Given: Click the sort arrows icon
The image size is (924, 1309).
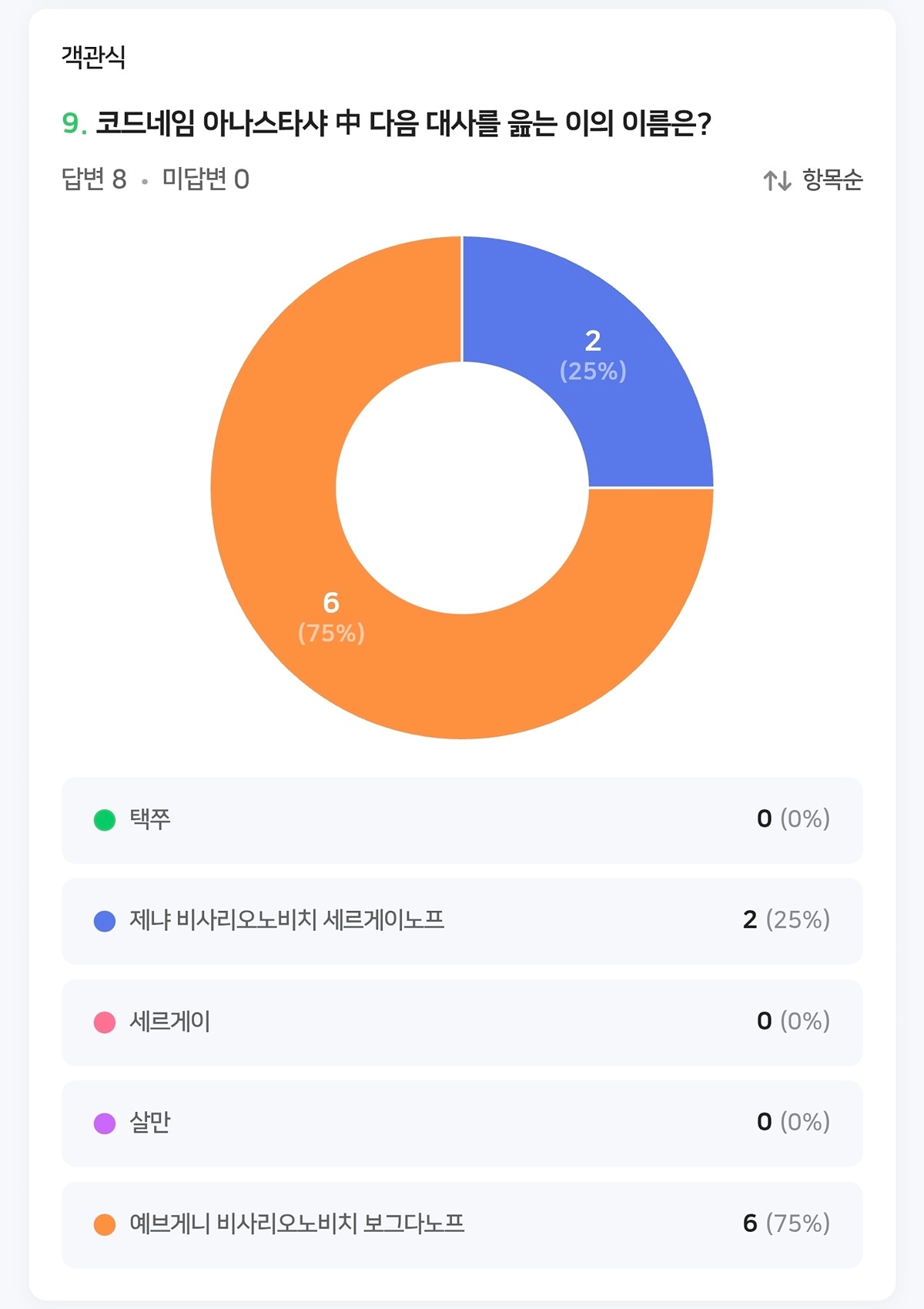Looking at the screenshot, I should click(x=777, y=181).
